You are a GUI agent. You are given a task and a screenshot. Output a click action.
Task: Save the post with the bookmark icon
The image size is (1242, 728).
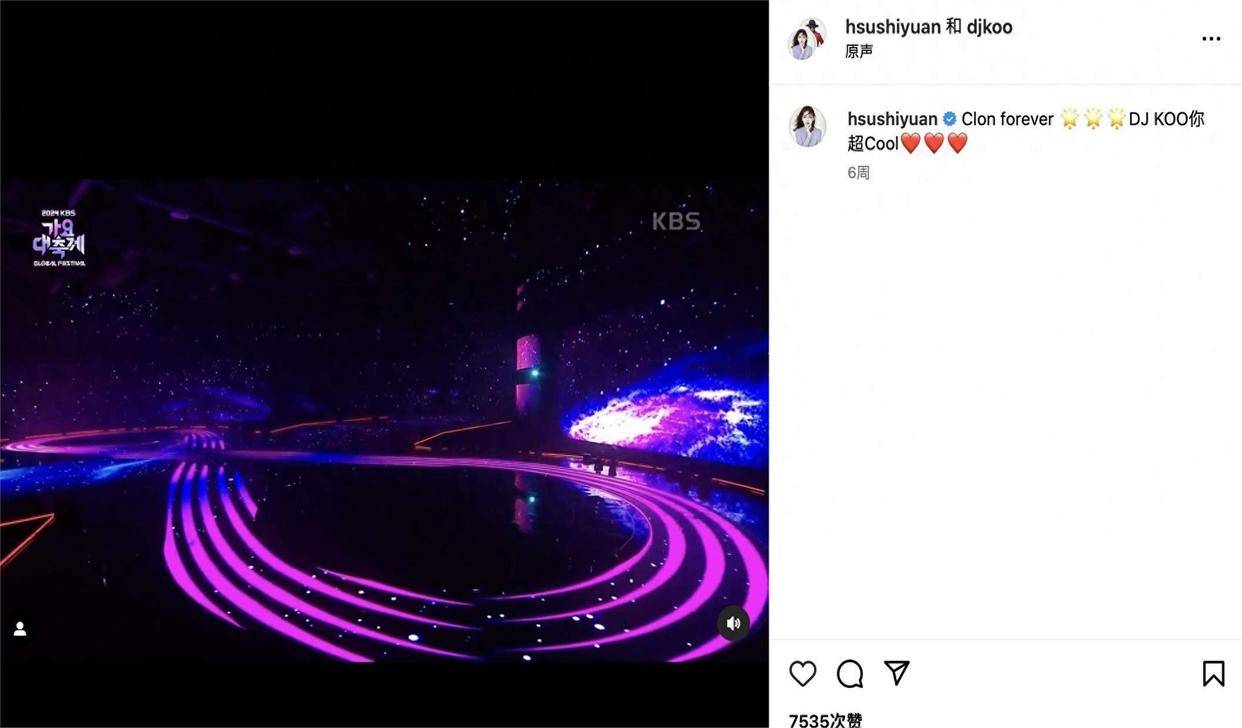[1213, 673]
